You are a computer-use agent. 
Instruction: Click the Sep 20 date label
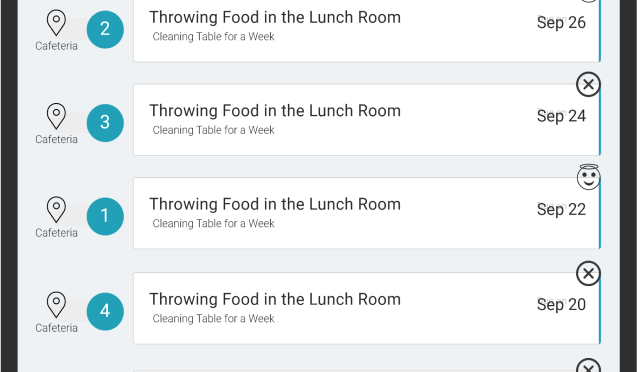tap(561, 305)
